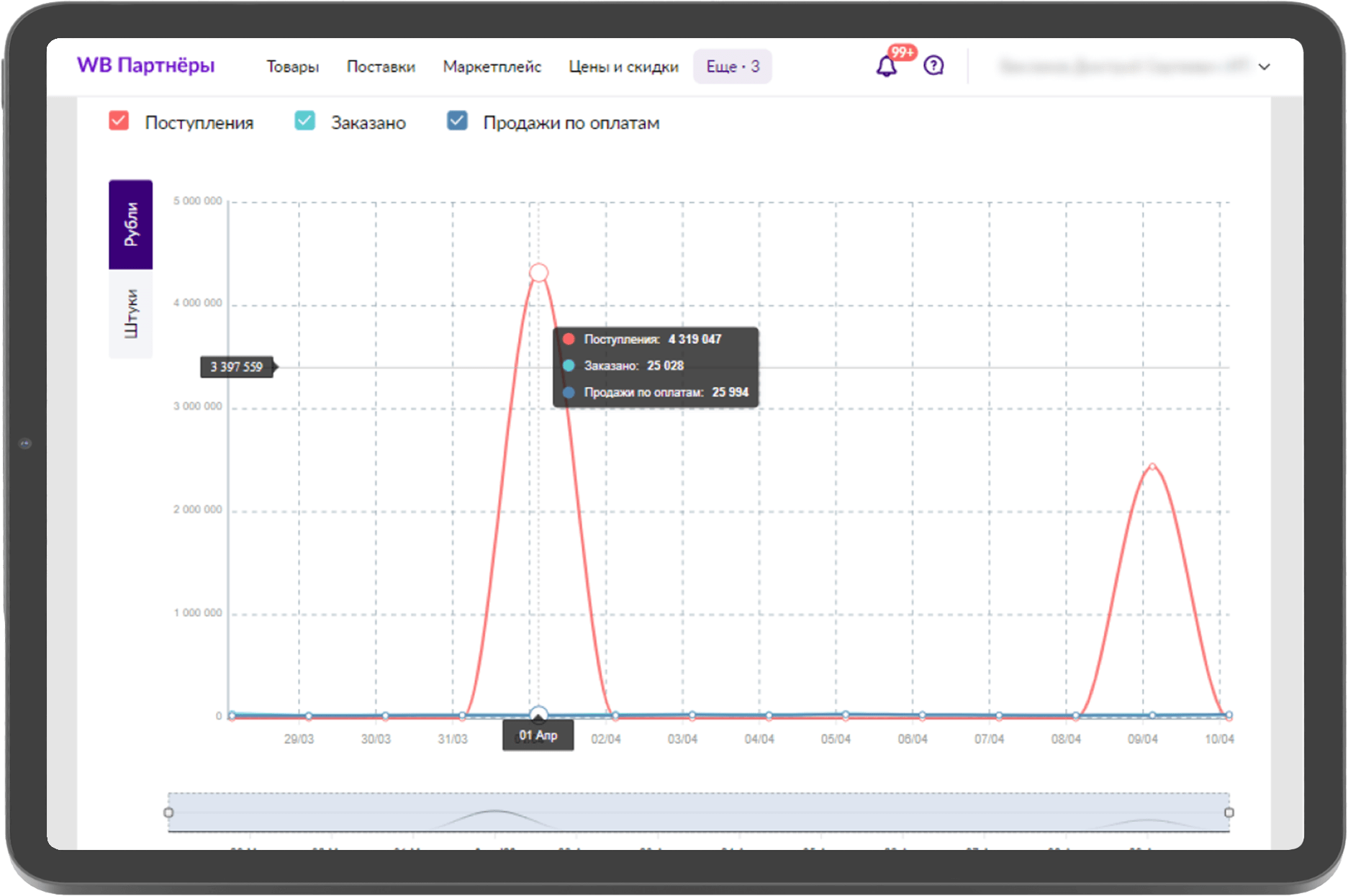This screenshot has height=896, width=1348.
Task: Click the WB Партнёры logo
Action: (146, 65)
